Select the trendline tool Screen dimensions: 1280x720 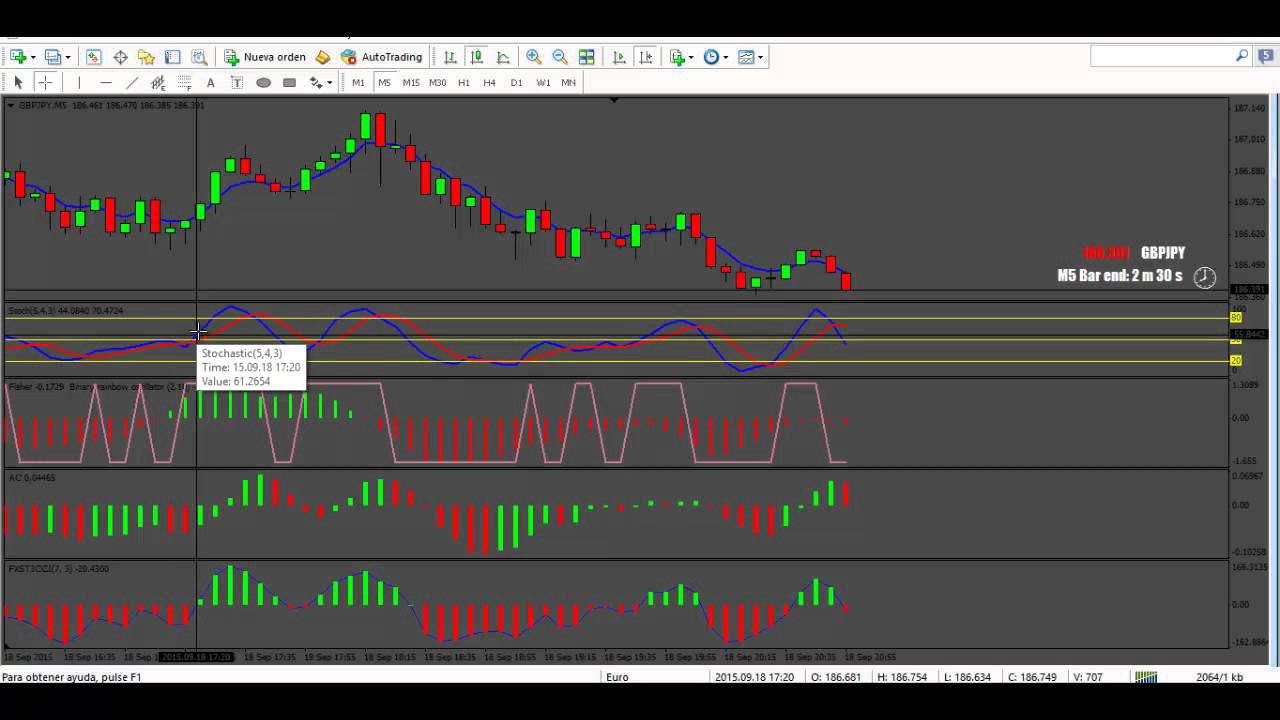pos(131,82)
